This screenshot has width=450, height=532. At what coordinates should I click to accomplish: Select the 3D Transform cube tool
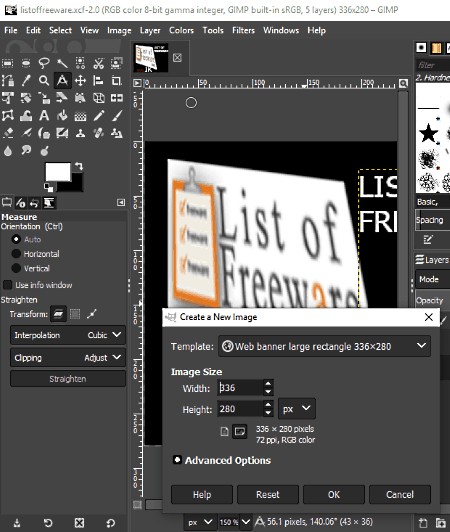coord(98,98)
